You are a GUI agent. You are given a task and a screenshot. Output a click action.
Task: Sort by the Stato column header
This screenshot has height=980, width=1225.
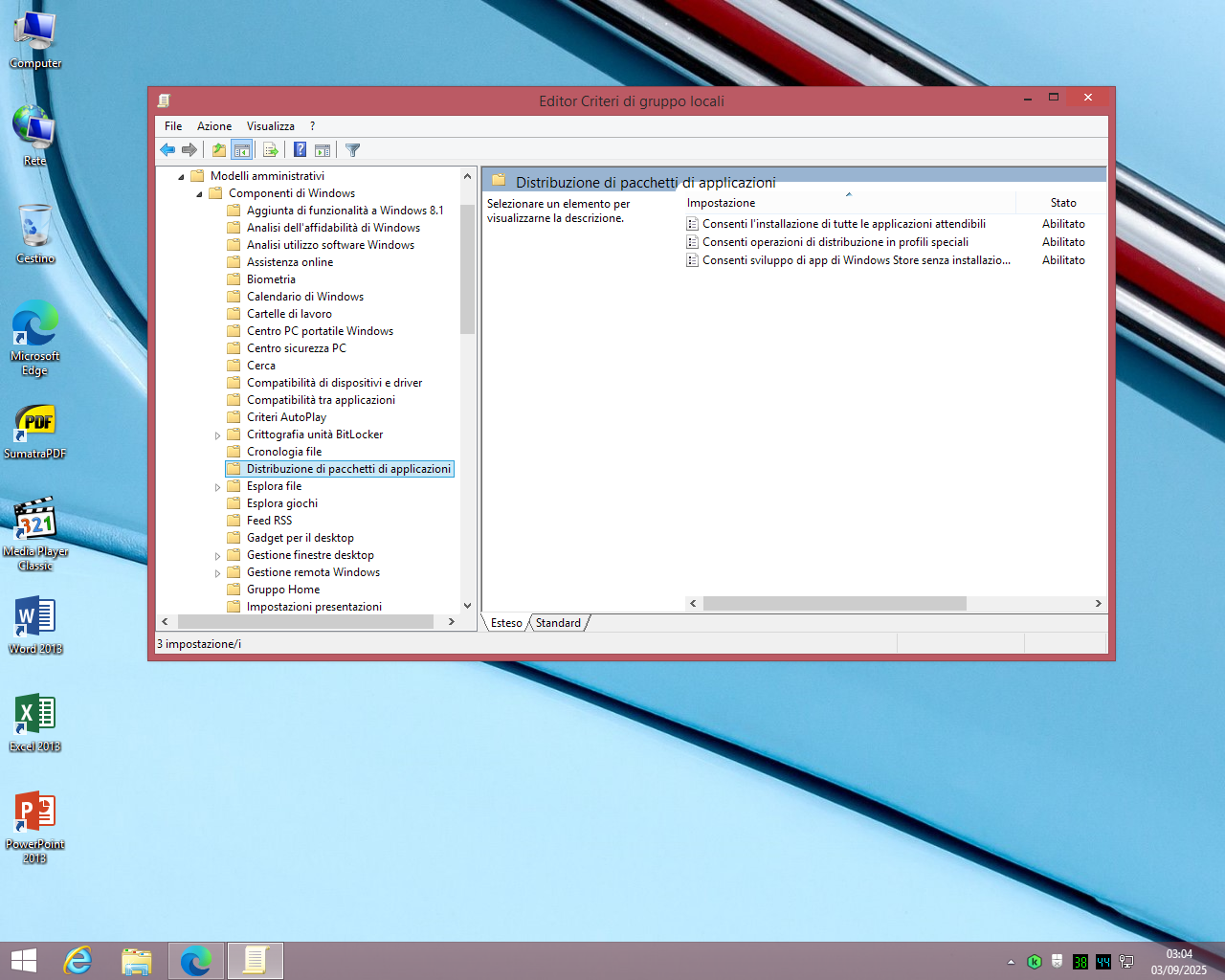coord(1062,203)
